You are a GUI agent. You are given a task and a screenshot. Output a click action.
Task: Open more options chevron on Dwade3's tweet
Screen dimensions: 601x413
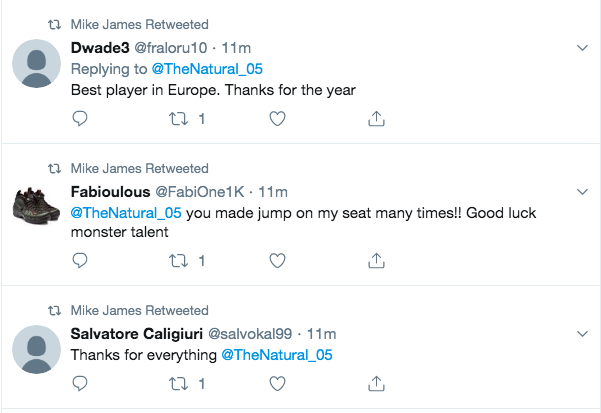[x=583, y=47]
